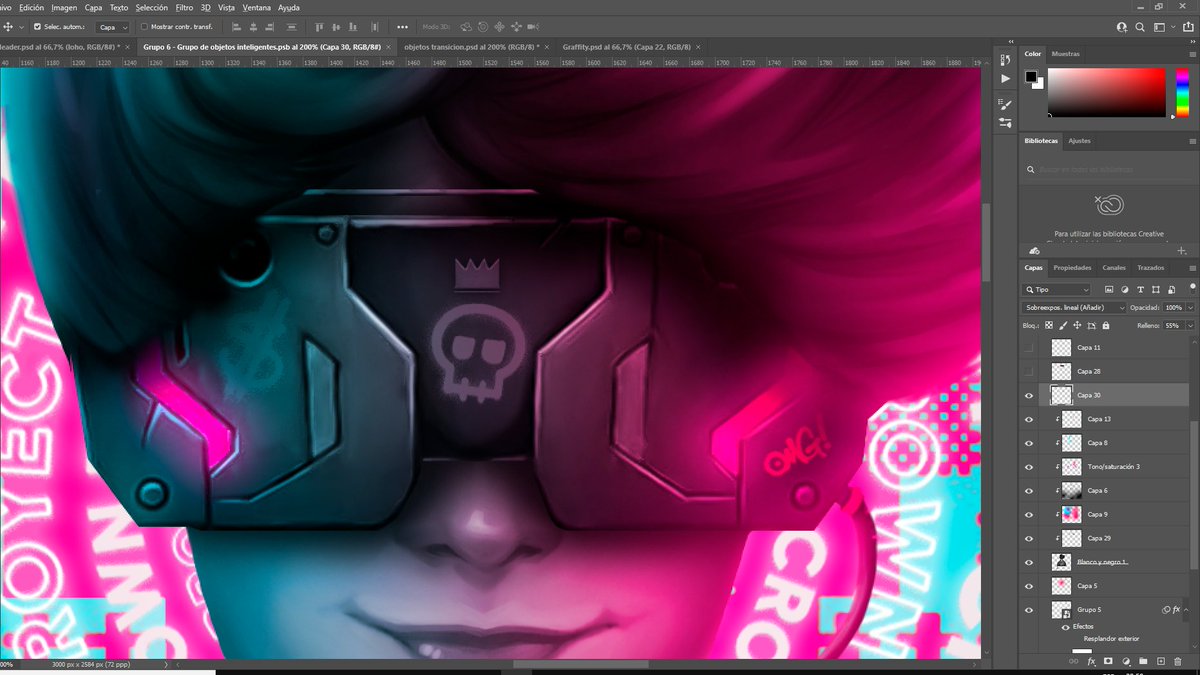Hide Tono/saturación 3 layer eye

coord(1029,467)
